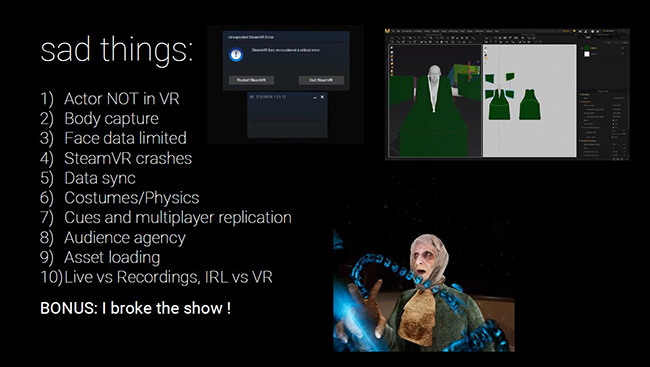This screenshot has width=650, height=367.
Task: Minimize the SteamVR status window
Action: pyautogui.click(x=315, y=97)
